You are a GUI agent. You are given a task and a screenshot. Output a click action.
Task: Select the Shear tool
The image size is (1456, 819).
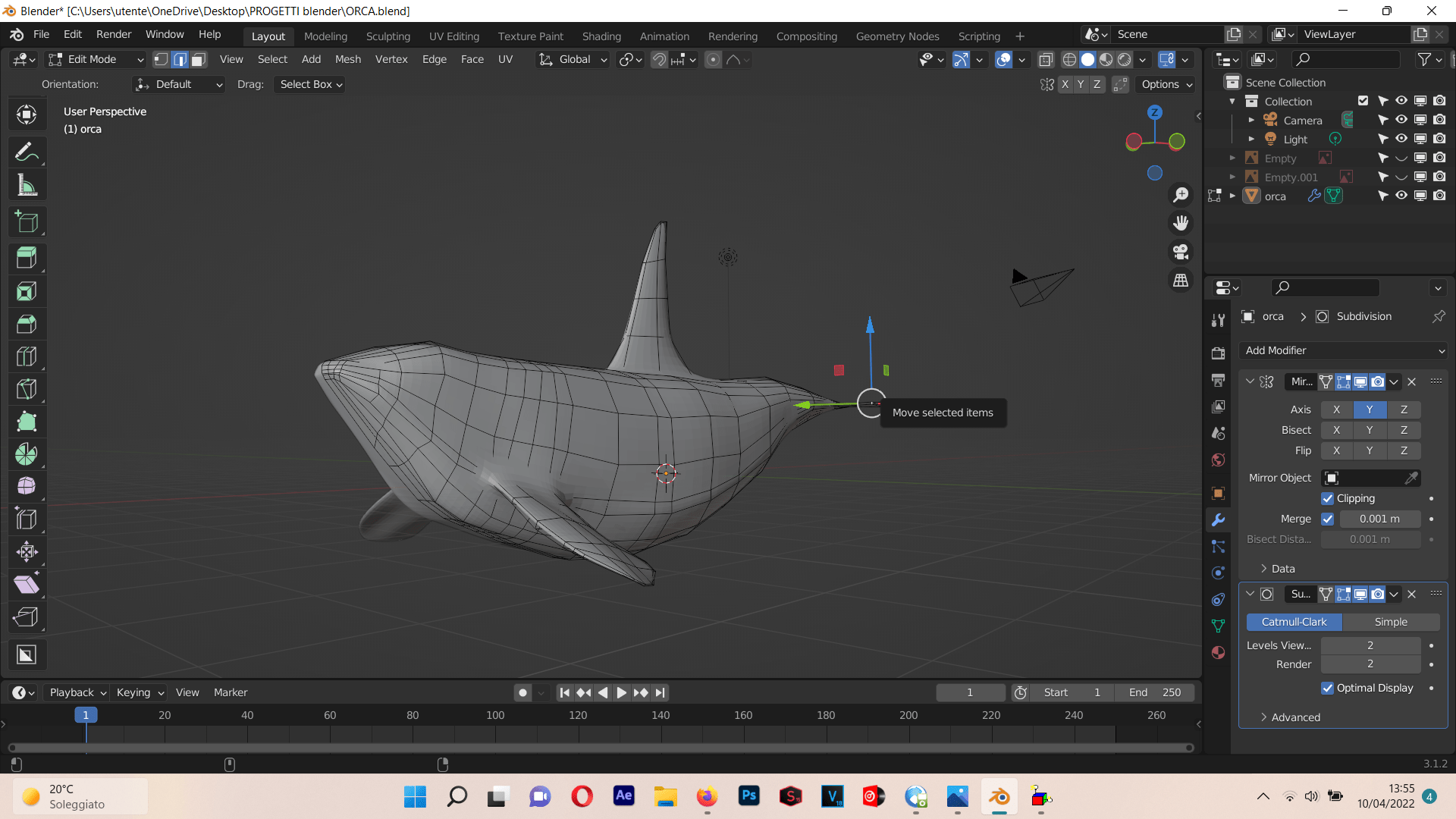pyautogui.click(x=27, y=584)
